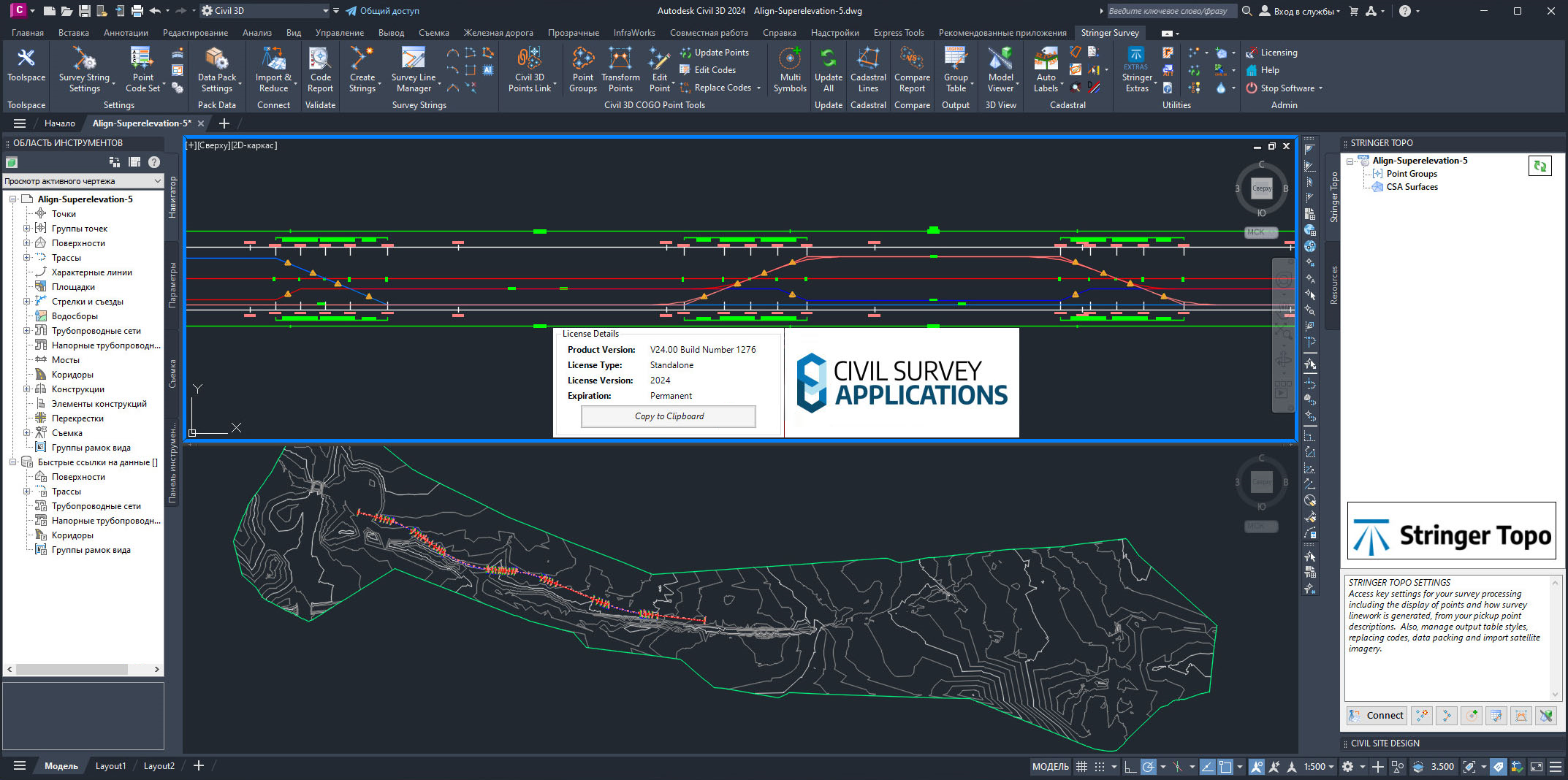
Task: Toggle snap mode in status bar
Action: point(1100,766)
